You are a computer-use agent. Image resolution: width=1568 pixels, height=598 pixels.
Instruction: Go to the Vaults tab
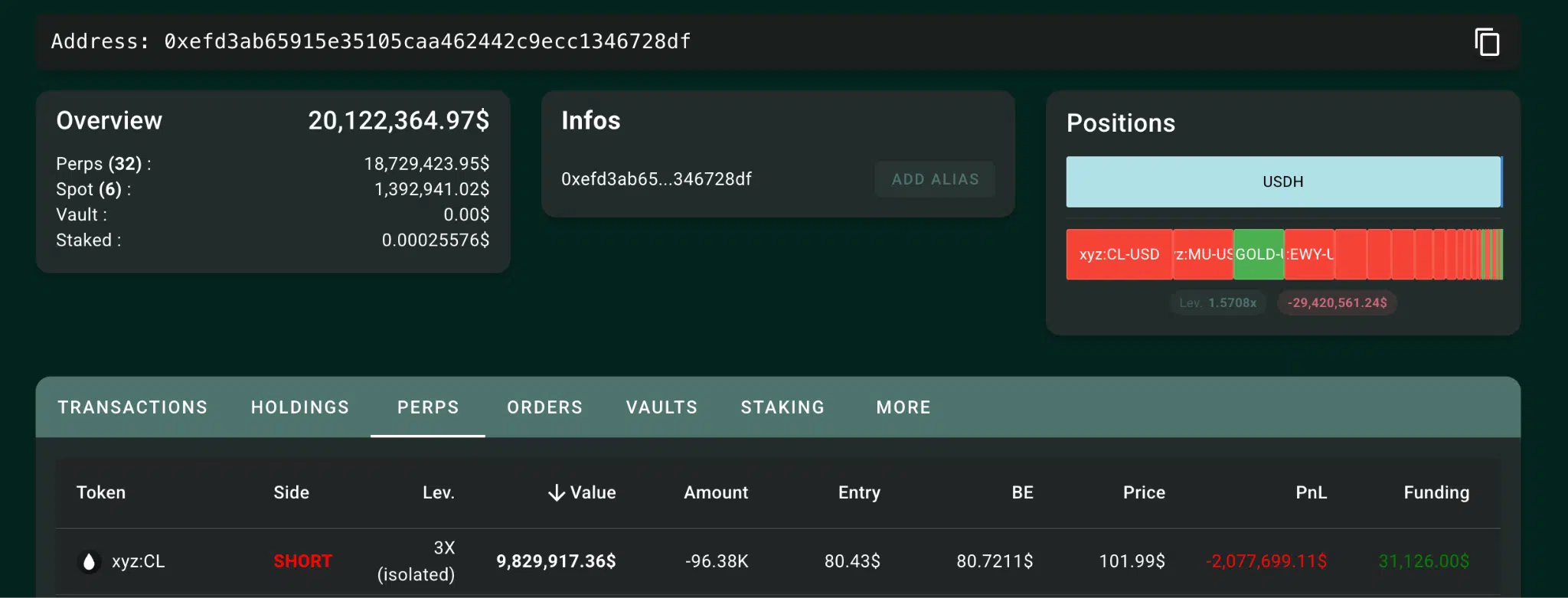[x=661, y=407]
